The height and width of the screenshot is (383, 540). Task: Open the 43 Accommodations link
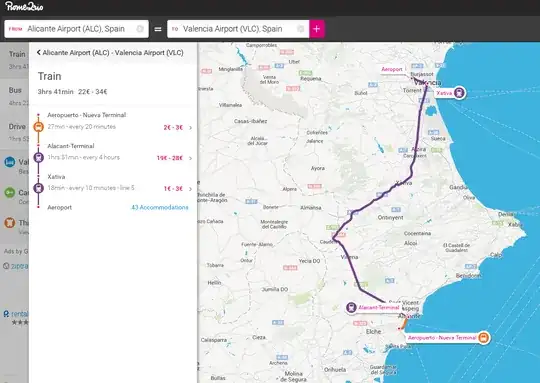click(x=160, y=207)
